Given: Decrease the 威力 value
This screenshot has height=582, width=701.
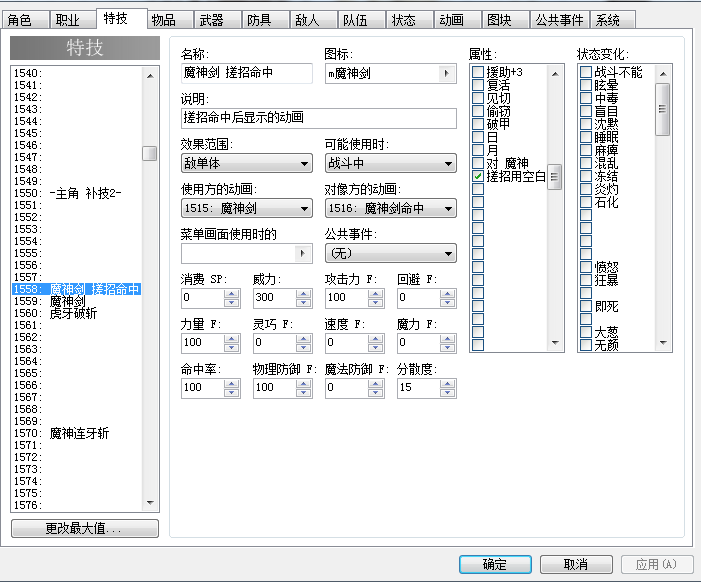Looking at the screenshot, I should point(304,303).
